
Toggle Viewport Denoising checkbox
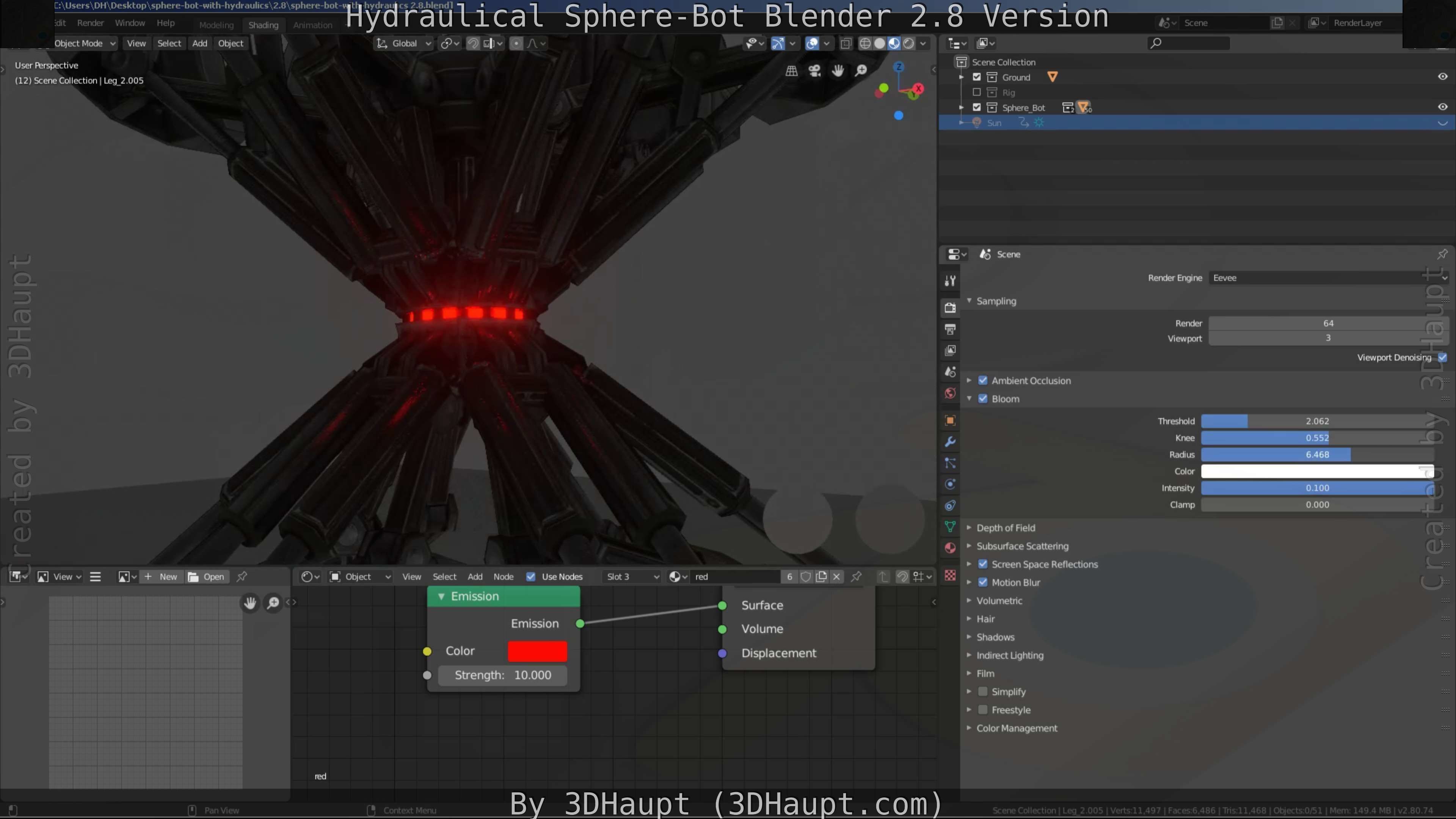tap(1442, 357)
